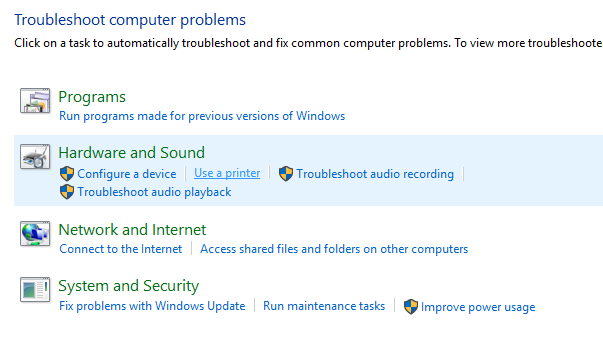Click the Network and Internet globe icon

[35, 234]
